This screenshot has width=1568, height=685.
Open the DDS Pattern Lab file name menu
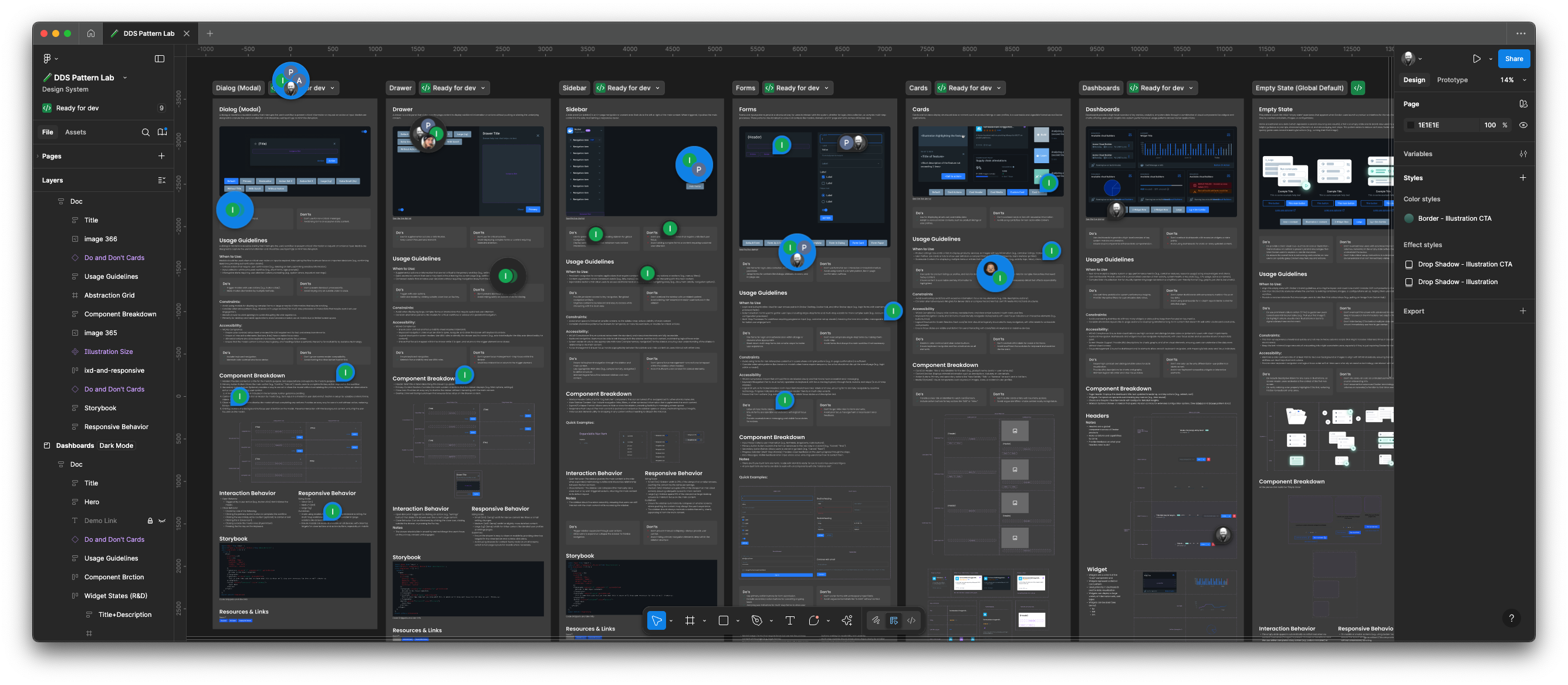126,77
